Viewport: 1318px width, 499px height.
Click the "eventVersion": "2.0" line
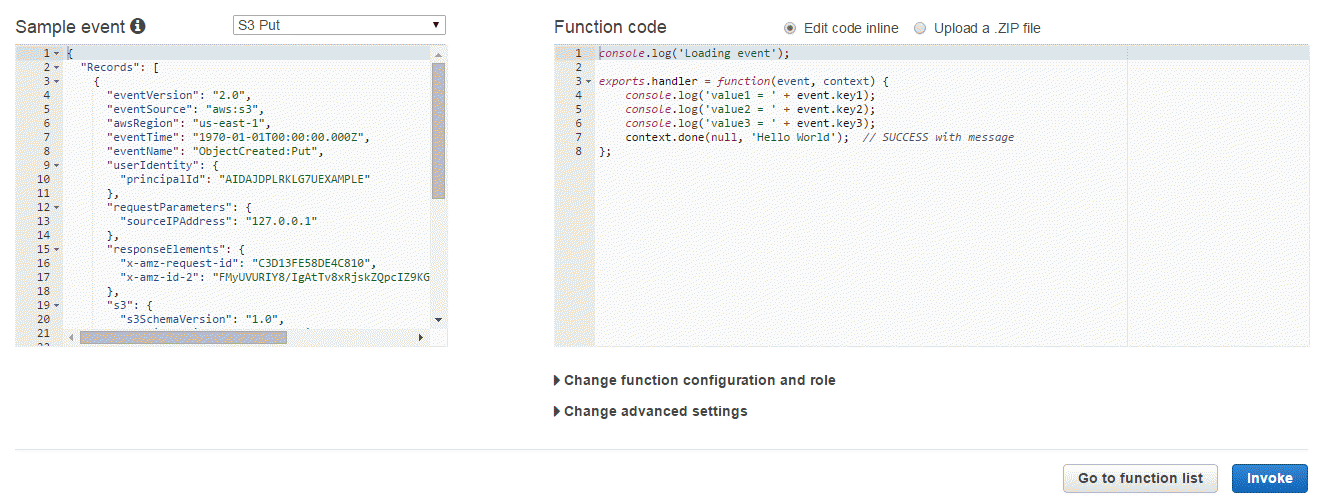178,95
